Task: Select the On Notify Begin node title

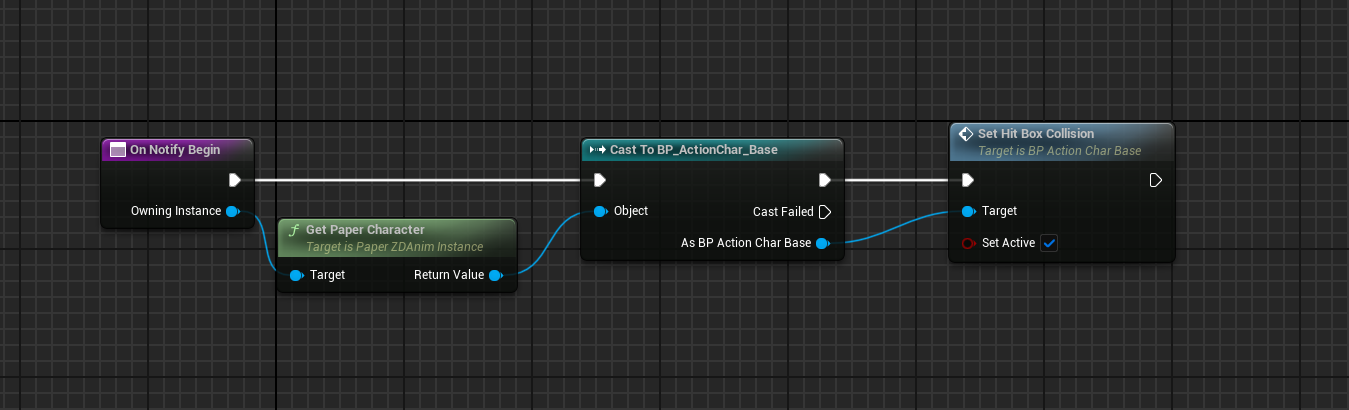Action: pyautogui.click(x=175, y=150)
